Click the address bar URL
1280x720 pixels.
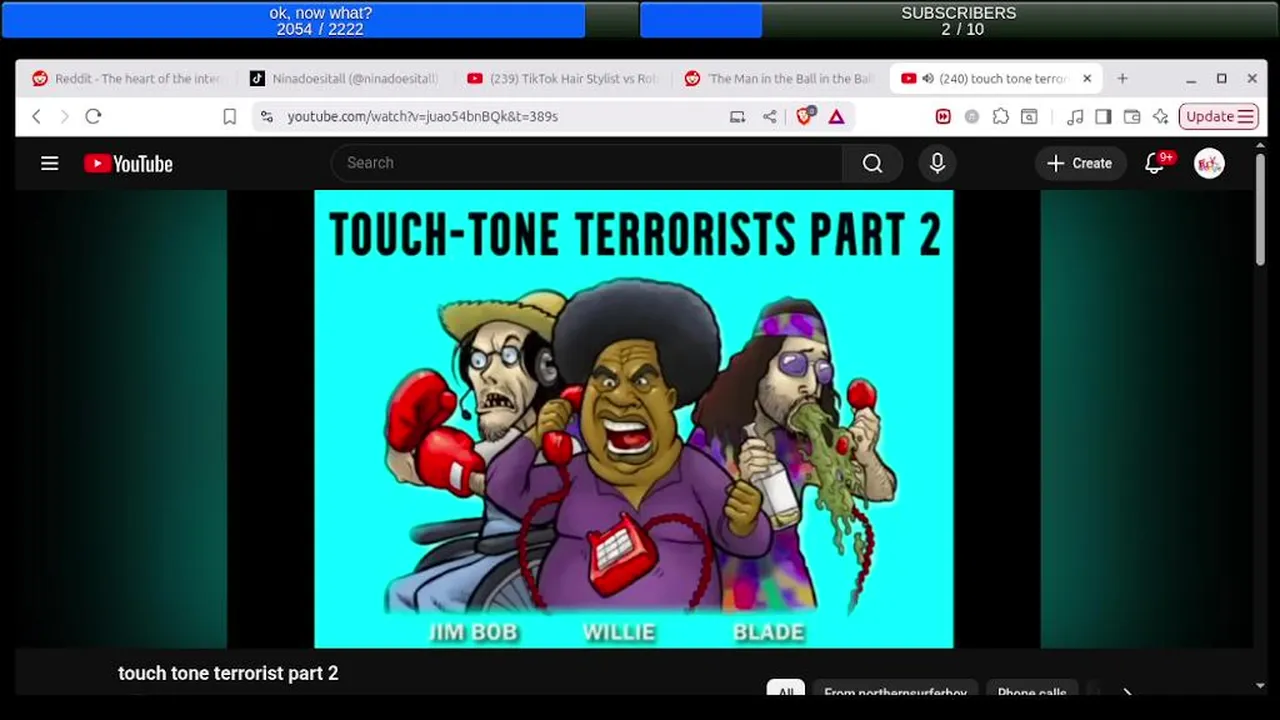pos(422,117)
